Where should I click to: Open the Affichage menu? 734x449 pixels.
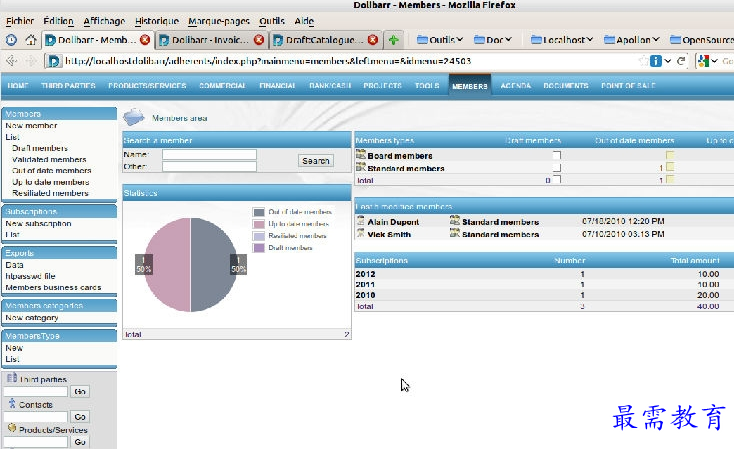point(104,21)
